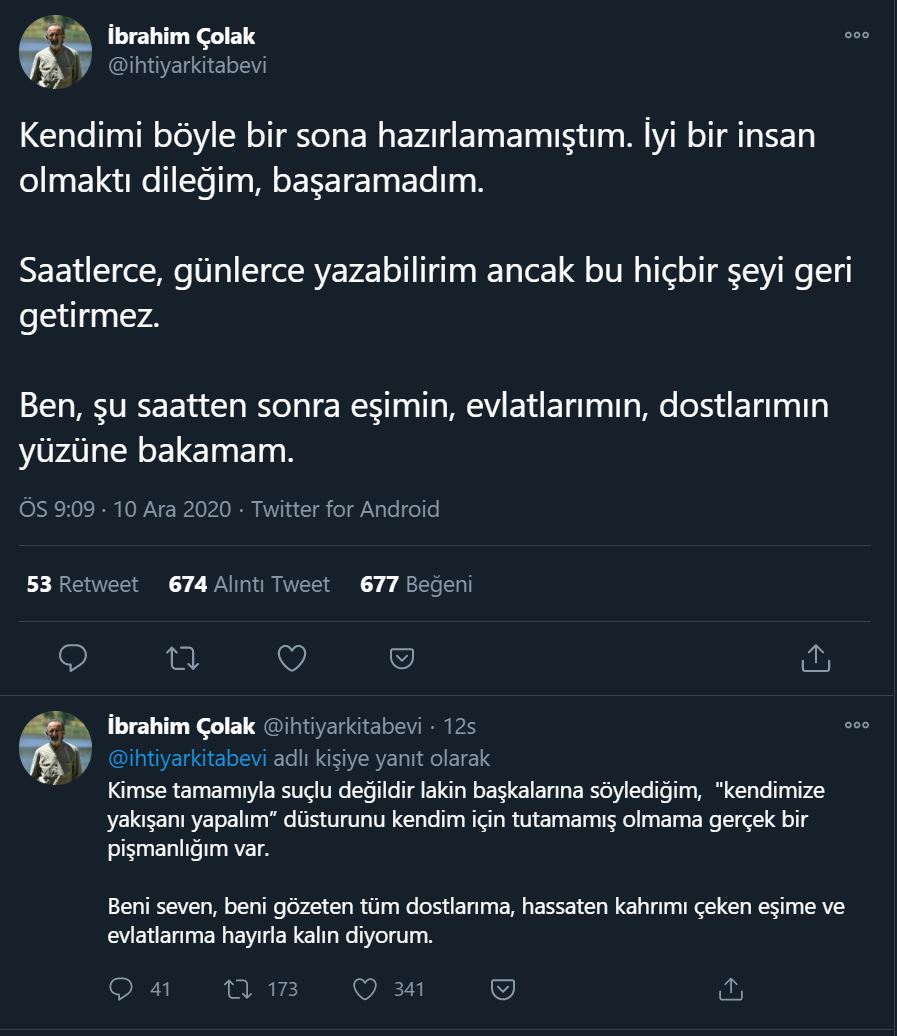Like the main tweet

point(291,658)
